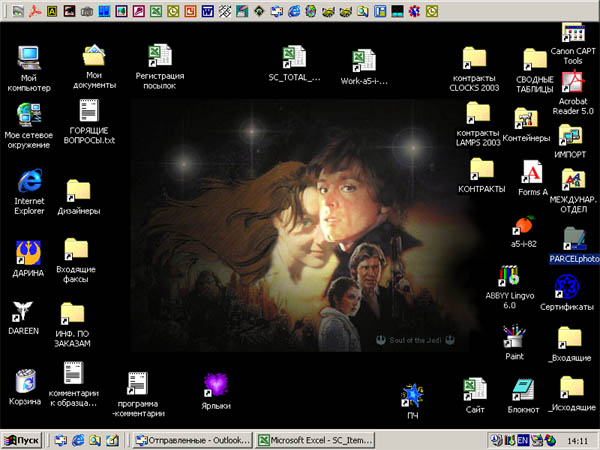Open the Контейнеры folder shortcut

526,119
